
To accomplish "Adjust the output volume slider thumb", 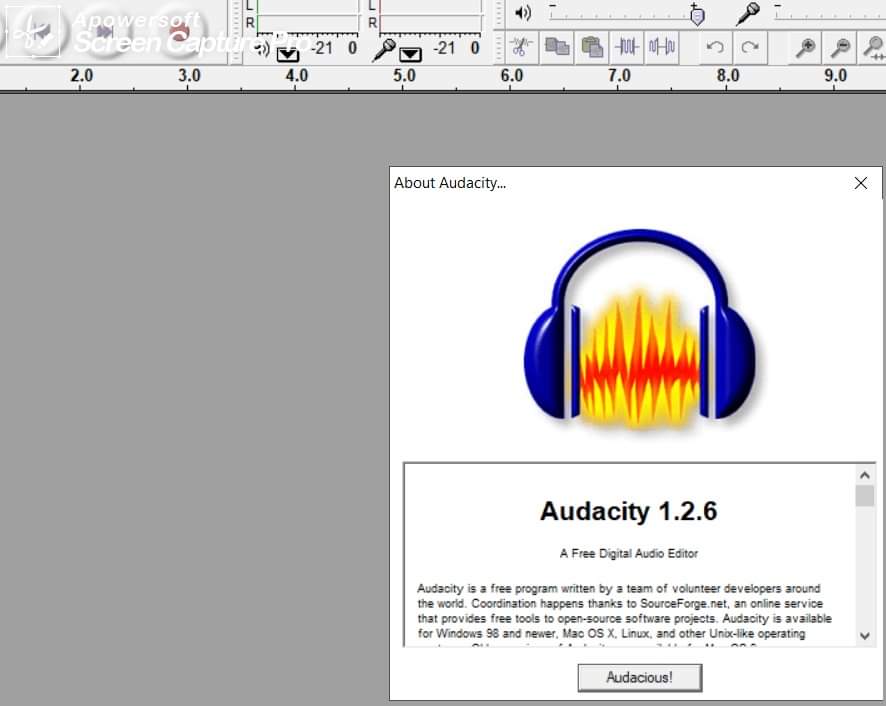I will tap(697, 15).
